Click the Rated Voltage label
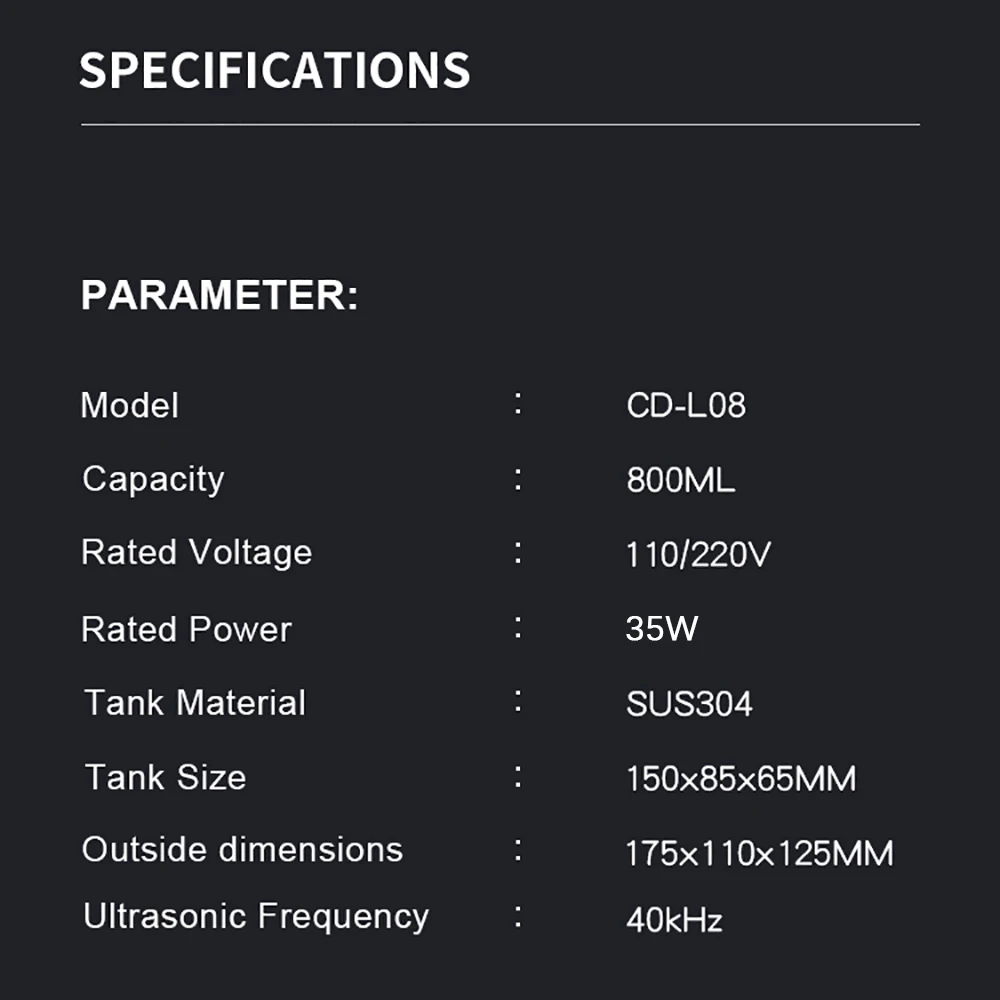The width and height of the screenshot is (1000, 1000). [x=196, y=552]
